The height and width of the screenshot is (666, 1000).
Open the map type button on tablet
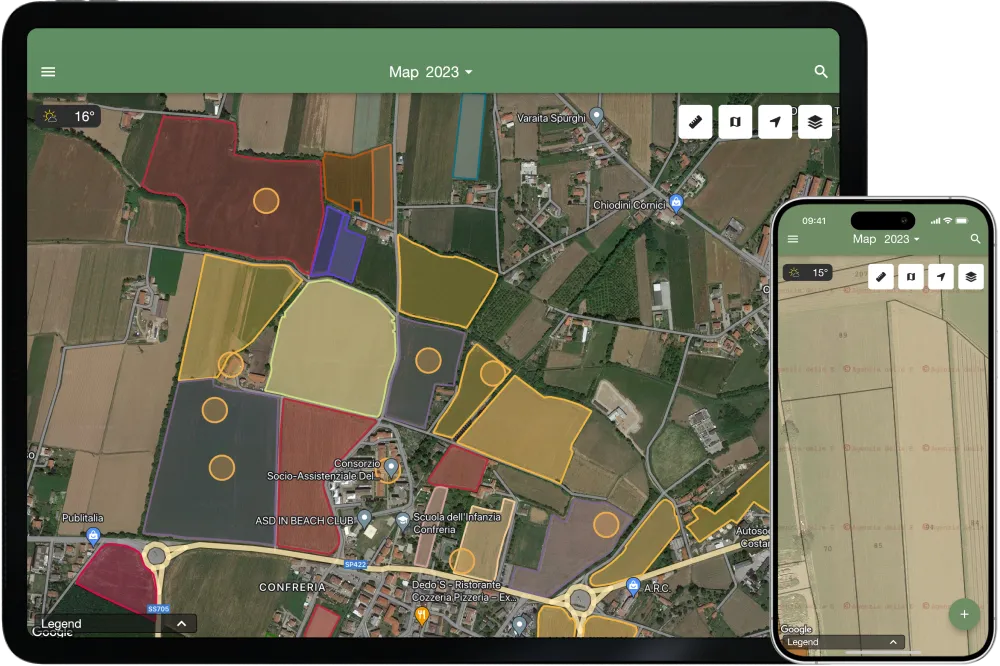pyautogui.click(x=735, y=122)
